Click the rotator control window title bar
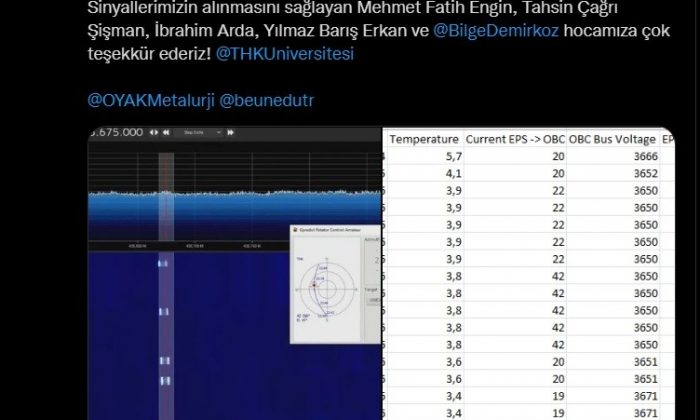Viewport: 700px width, 420px height. 335,229
